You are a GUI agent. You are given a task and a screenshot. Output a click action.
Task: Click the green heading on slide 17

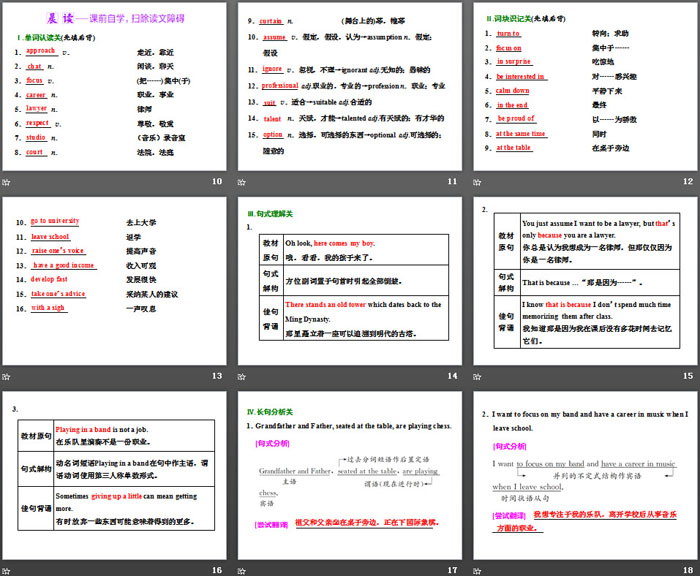pos(270,412)
